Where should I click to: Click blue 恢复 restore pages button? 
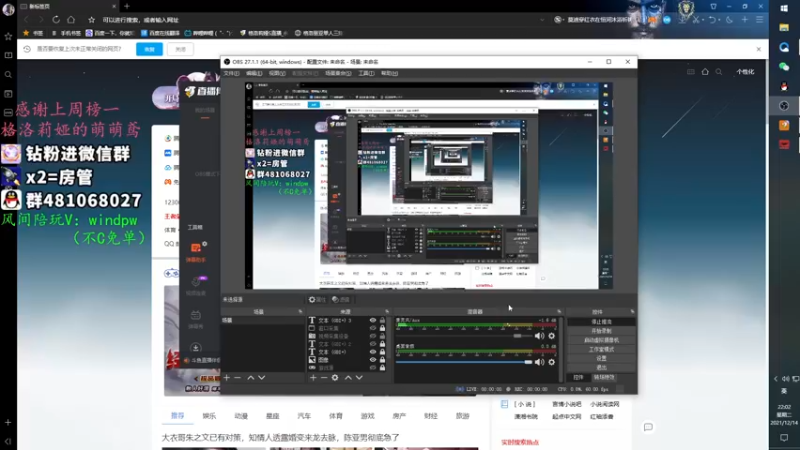[x=149, y=49]
